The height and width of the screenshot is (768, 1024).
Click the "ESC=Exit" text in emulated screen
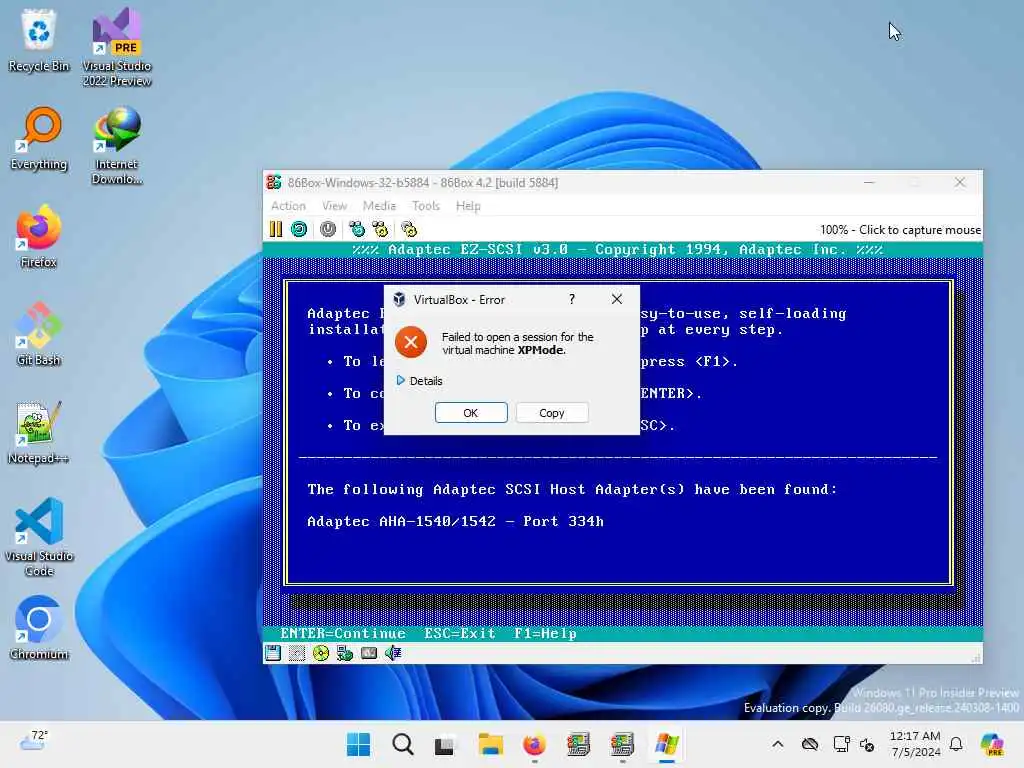coord(460,633)
